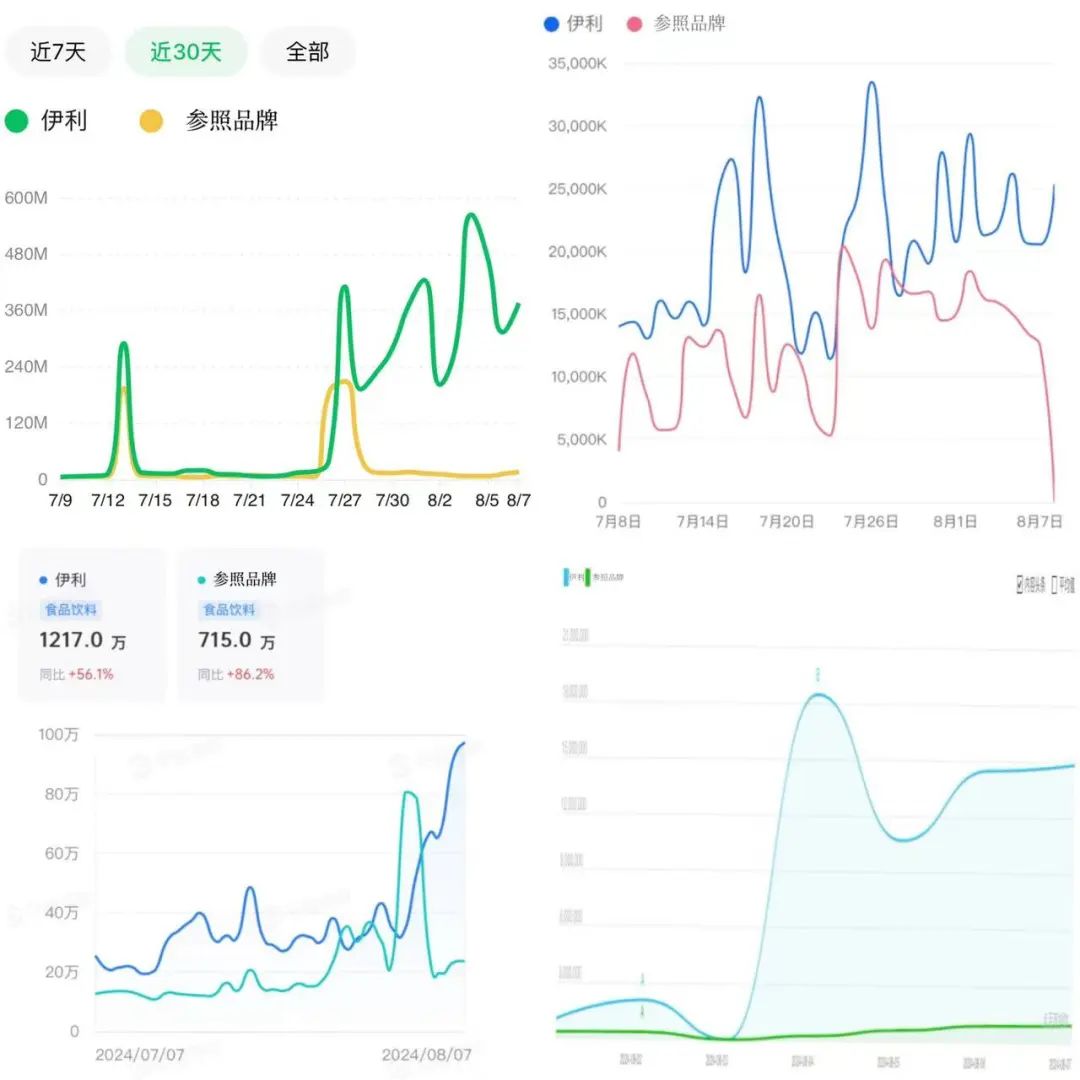Click the 1217.0万 metric value
This screenshot has height=1080, width=1080.
(84, 641)
